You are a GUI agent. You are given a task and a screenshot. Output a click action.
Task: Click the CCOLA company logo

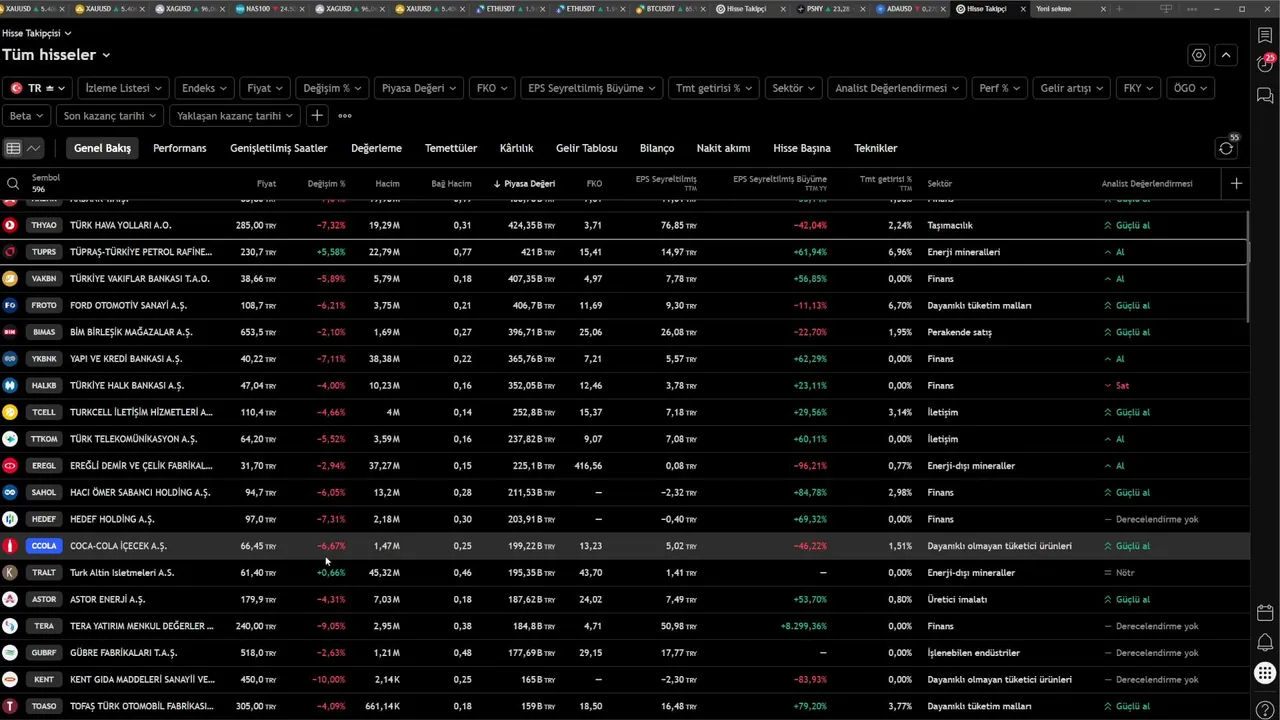click(x=10, y=546)
